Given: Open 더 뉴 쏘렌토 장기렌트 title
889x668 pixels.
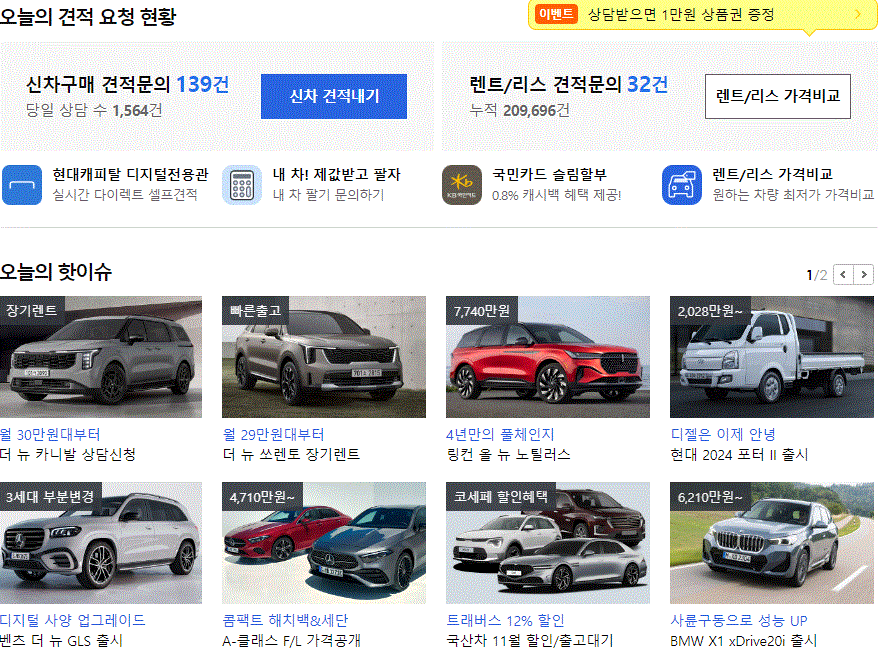Looking at the screenshot, I should point(291,455).
